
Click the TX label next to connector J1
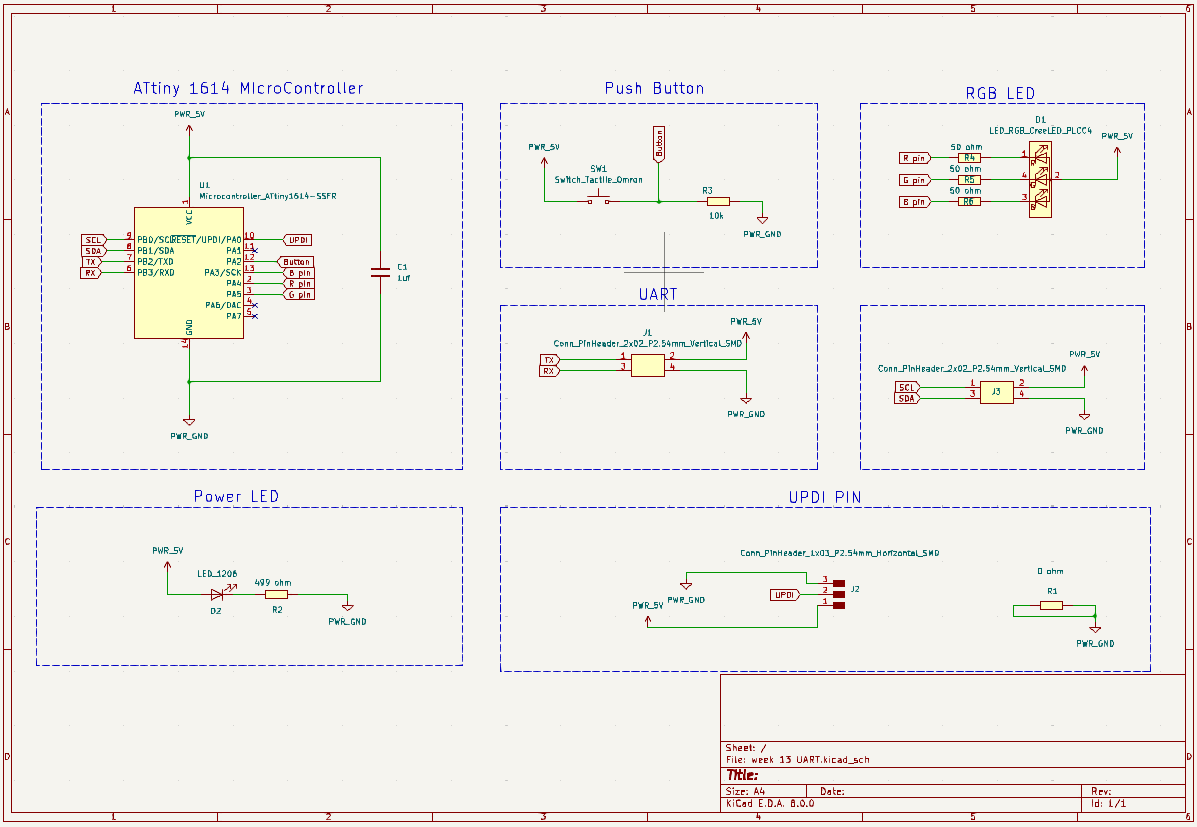coord(548,360)
